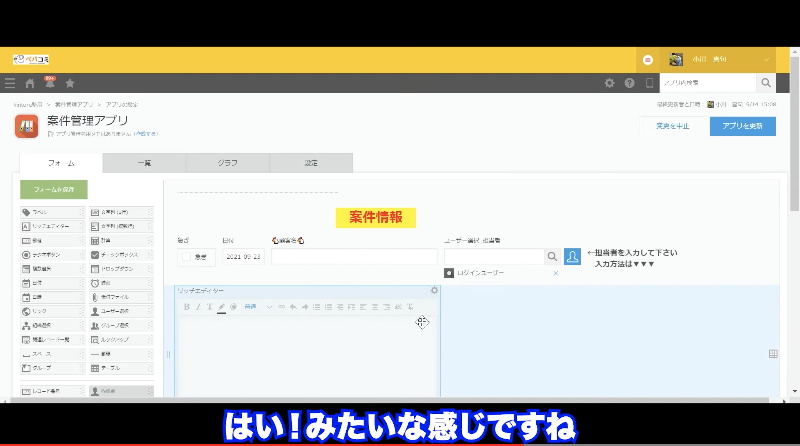
Task: Click the search magnifier in header
Action: (766, 83)
